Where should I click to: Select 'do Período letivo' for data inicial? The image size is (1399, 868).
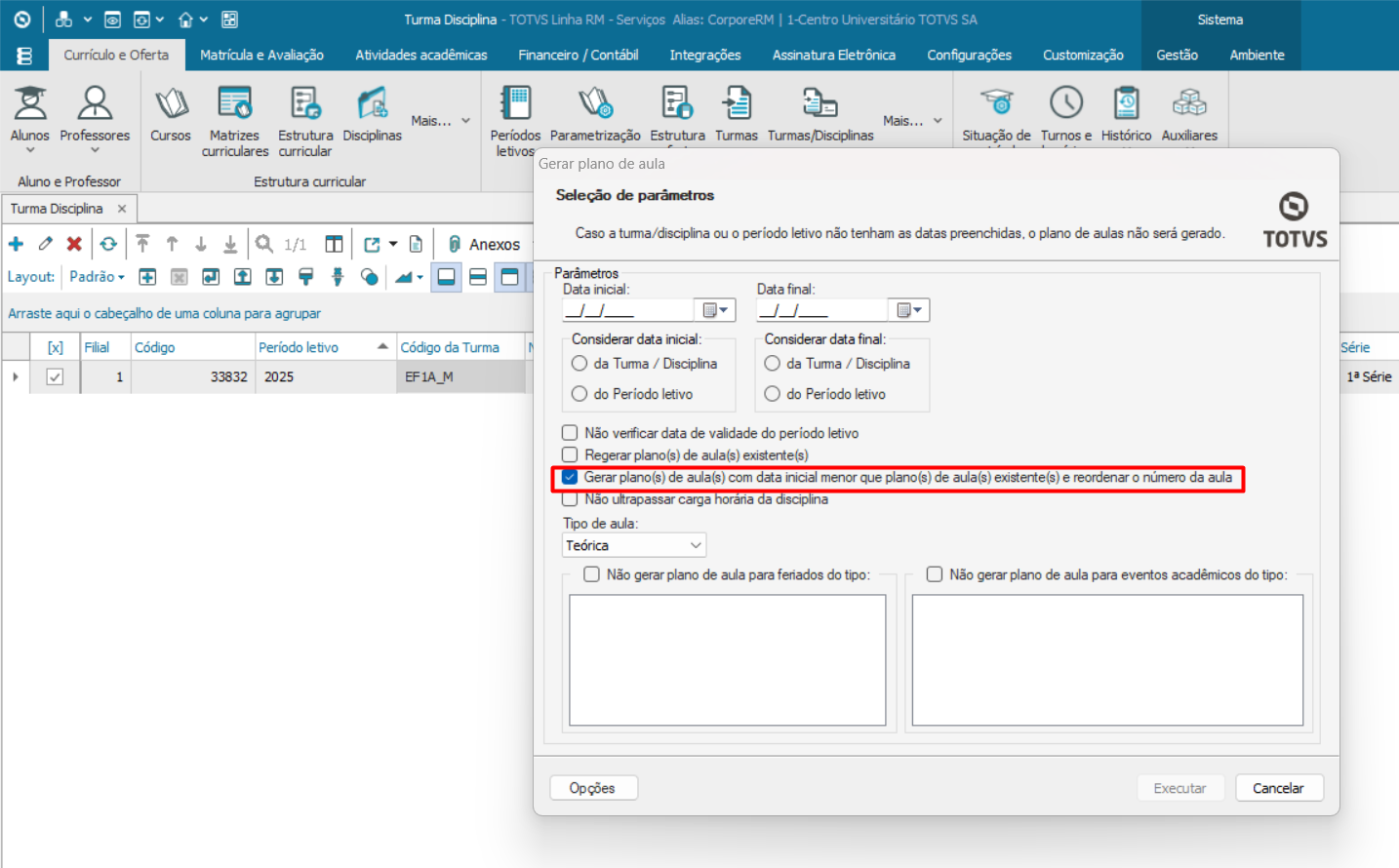pyautogui.click(x=580, y=394)
